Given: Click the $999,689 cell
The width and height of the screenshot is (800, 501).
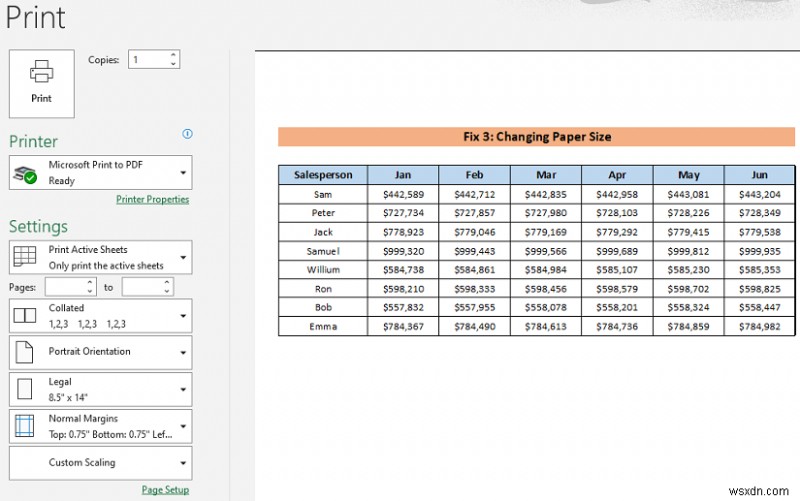Looking at the screenshot, I should tap(617, 251).
